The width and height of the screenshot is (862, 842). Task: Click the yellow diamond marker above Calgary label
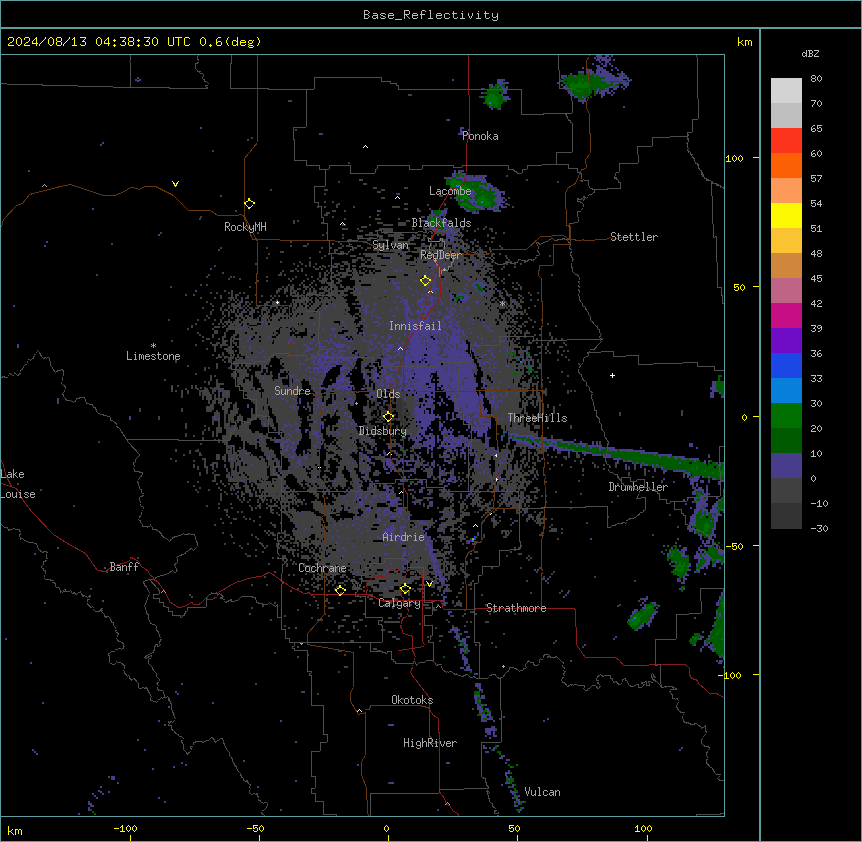(x=405, y=589)
